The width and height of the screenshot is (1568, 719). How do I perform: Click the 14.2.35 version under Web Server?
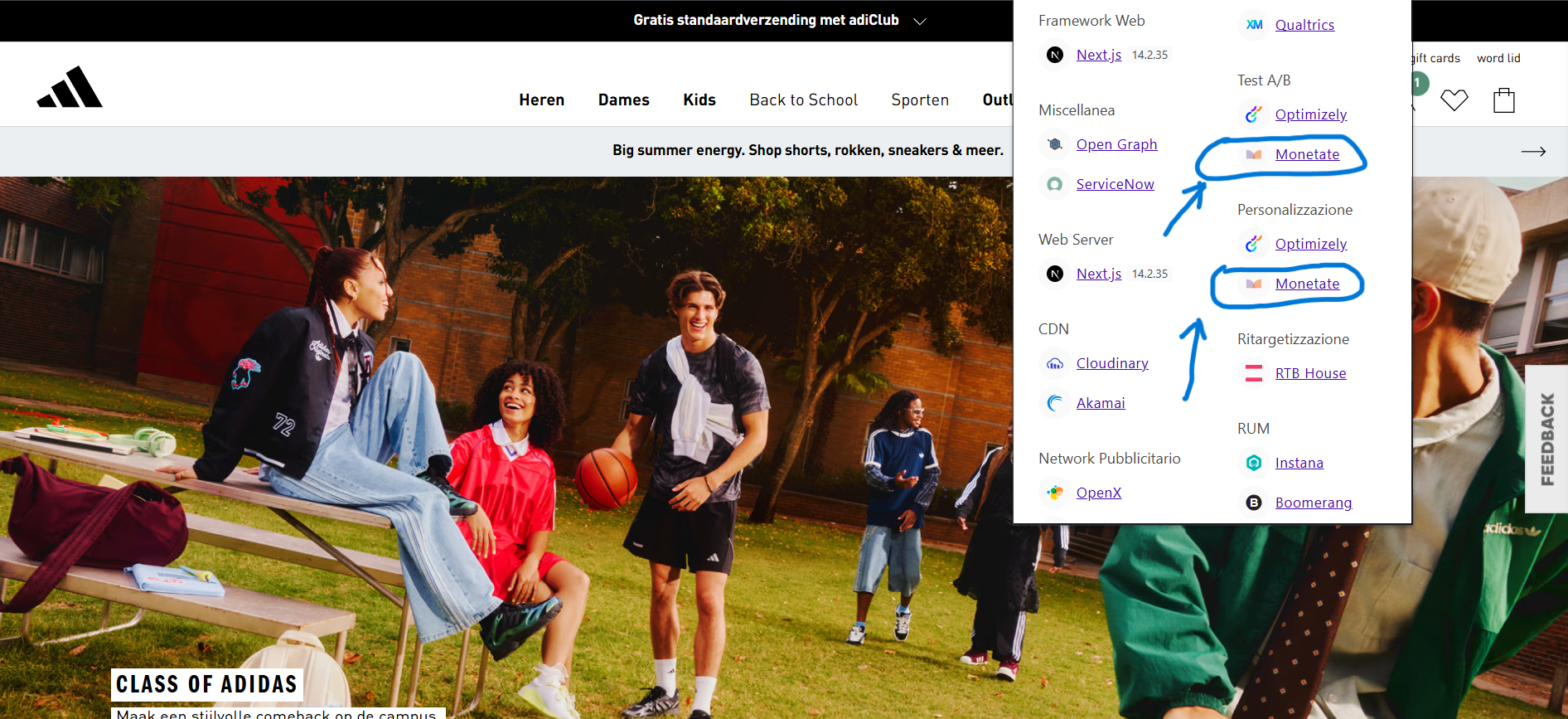(x=1150, y=274)
